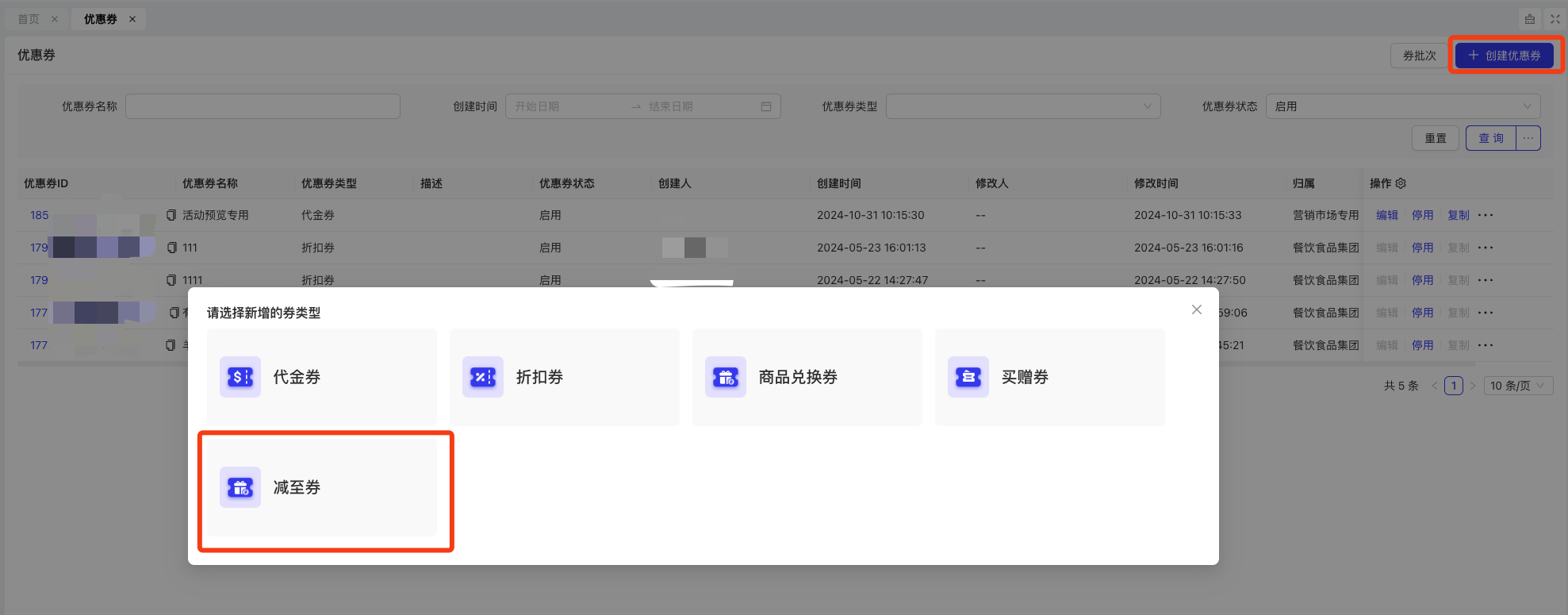Click the fullscreen icon at top right
Viewport: 1568px width, 615px height.
click(1555, 19)
